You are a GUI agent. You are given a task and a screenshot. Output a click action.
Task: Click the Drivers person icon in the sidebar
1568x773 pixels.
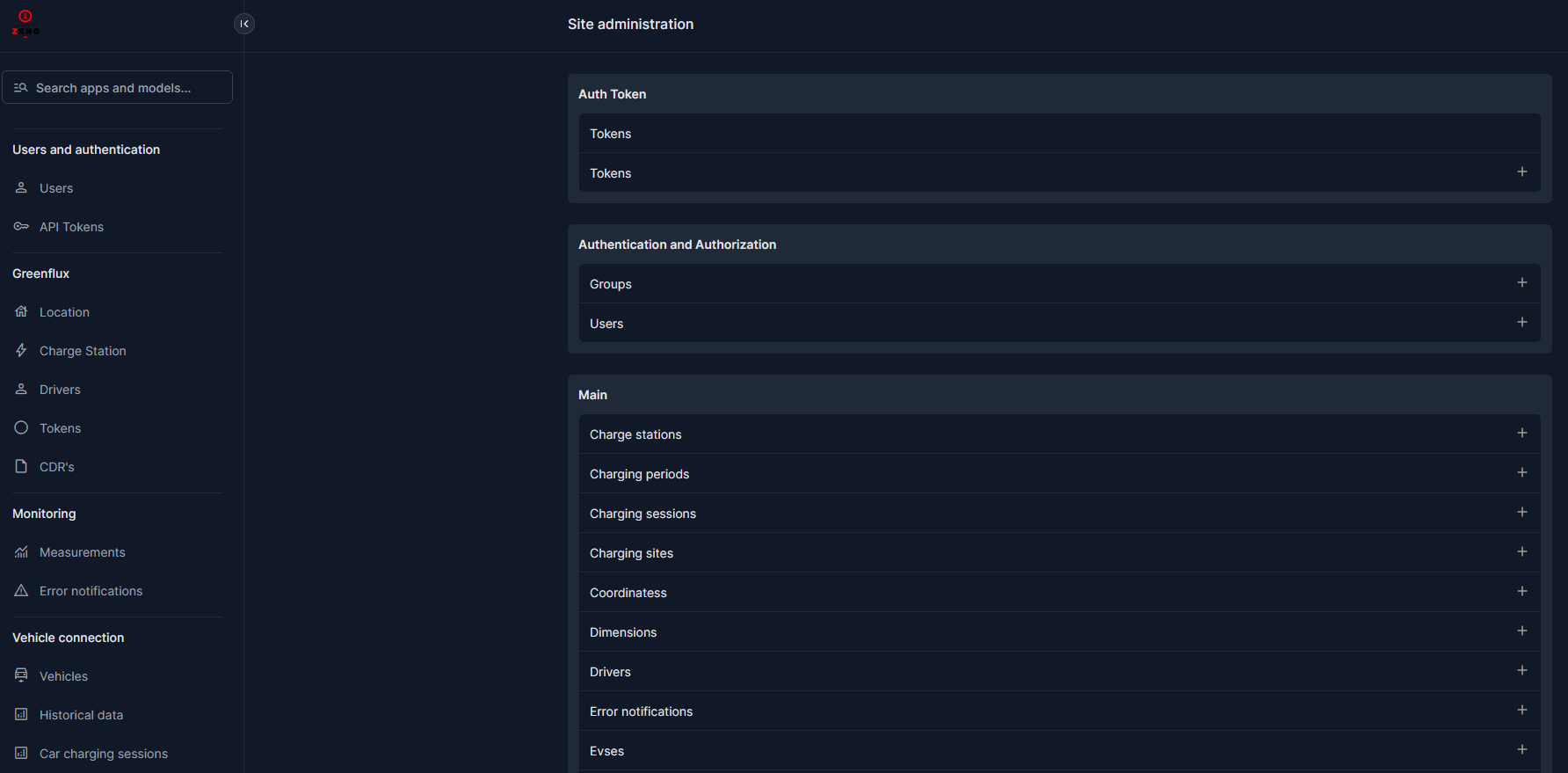(x=21, y=389)
